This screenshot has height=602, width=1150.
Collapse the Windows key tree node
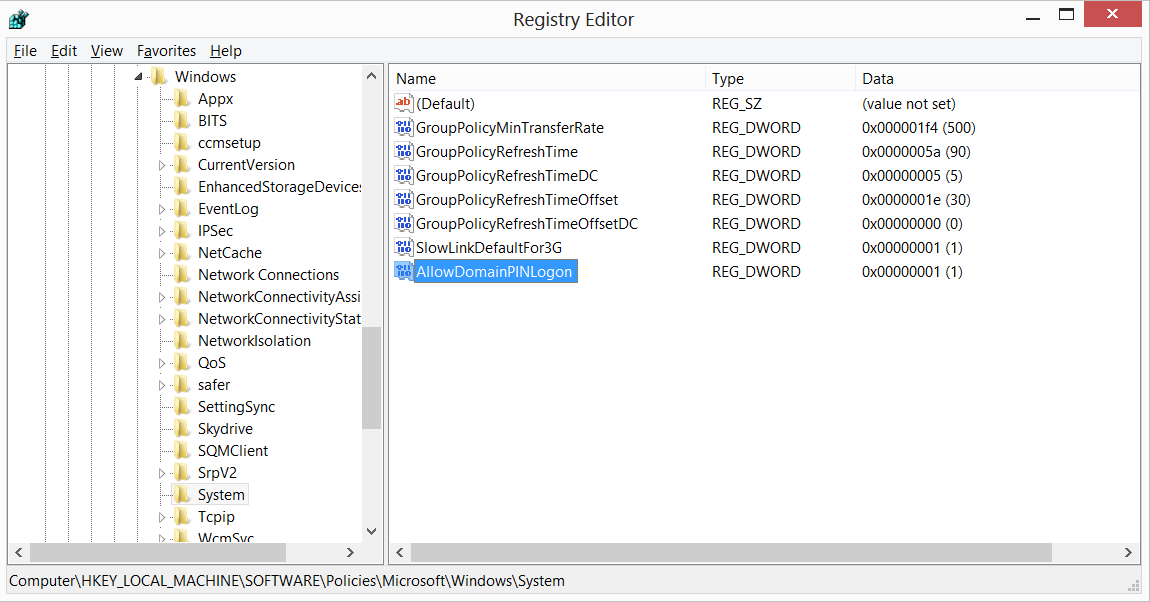point(139,76)
